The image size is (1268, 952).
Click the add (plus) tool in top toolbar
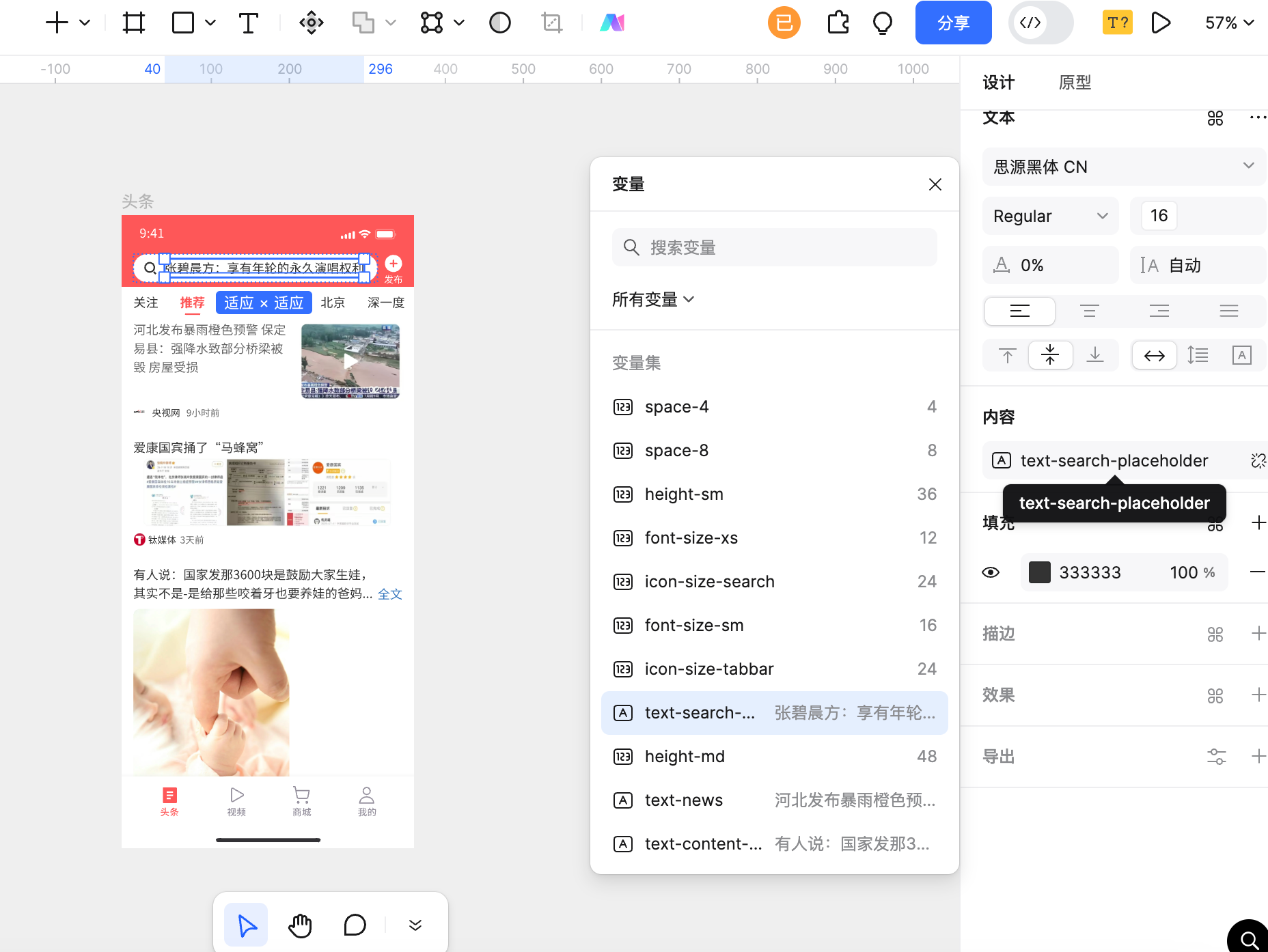pyautogui.click(x=57, y=23)
